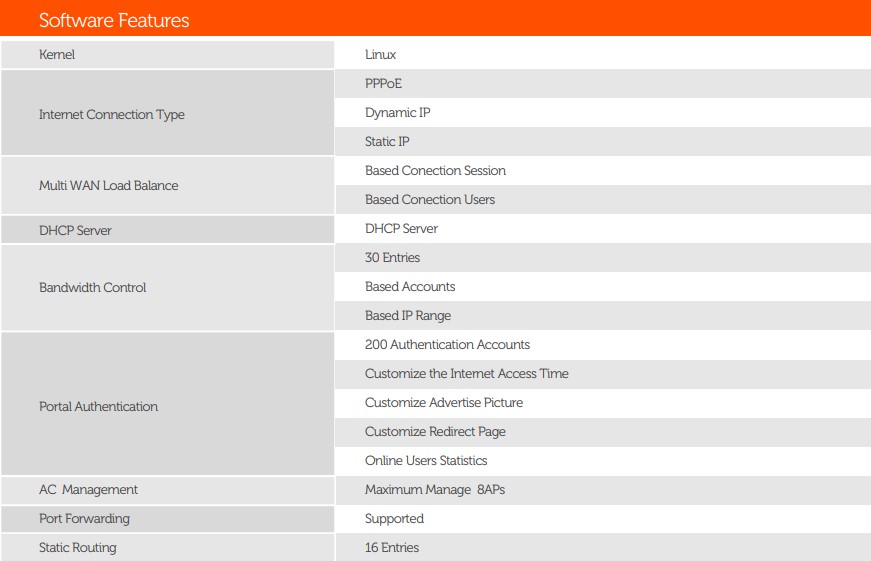Click '200 Authentication Accounts' text

click(x=447, y=344)
